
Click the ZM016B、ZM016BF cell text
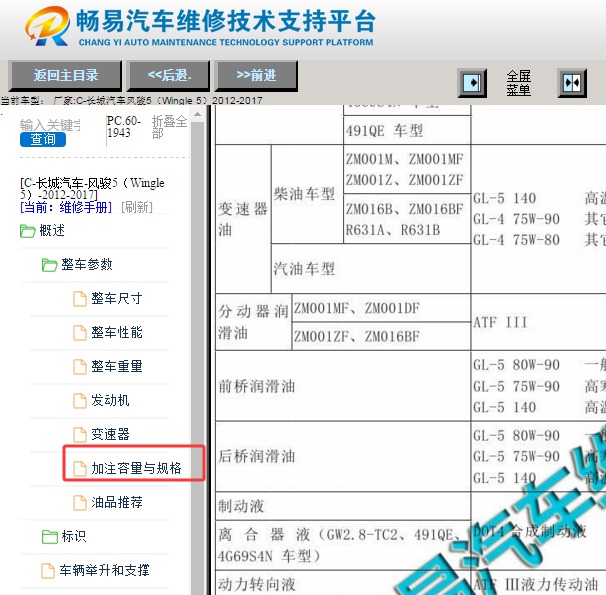tap(404, 209)
